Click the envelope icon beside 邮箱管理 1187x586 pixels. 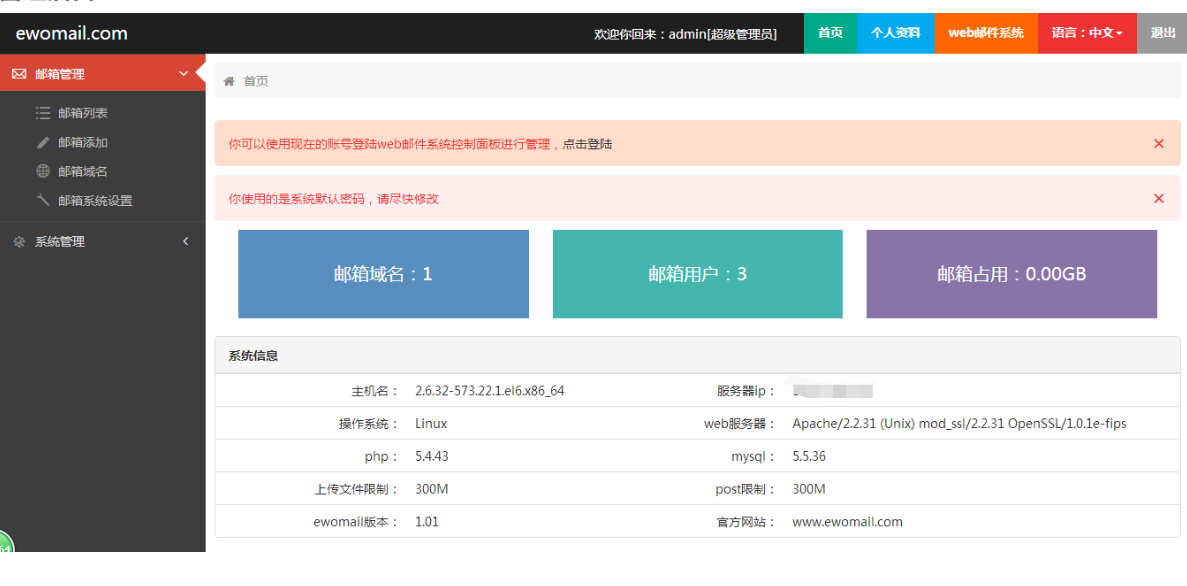pyautogui.click(x=19, y=74)
